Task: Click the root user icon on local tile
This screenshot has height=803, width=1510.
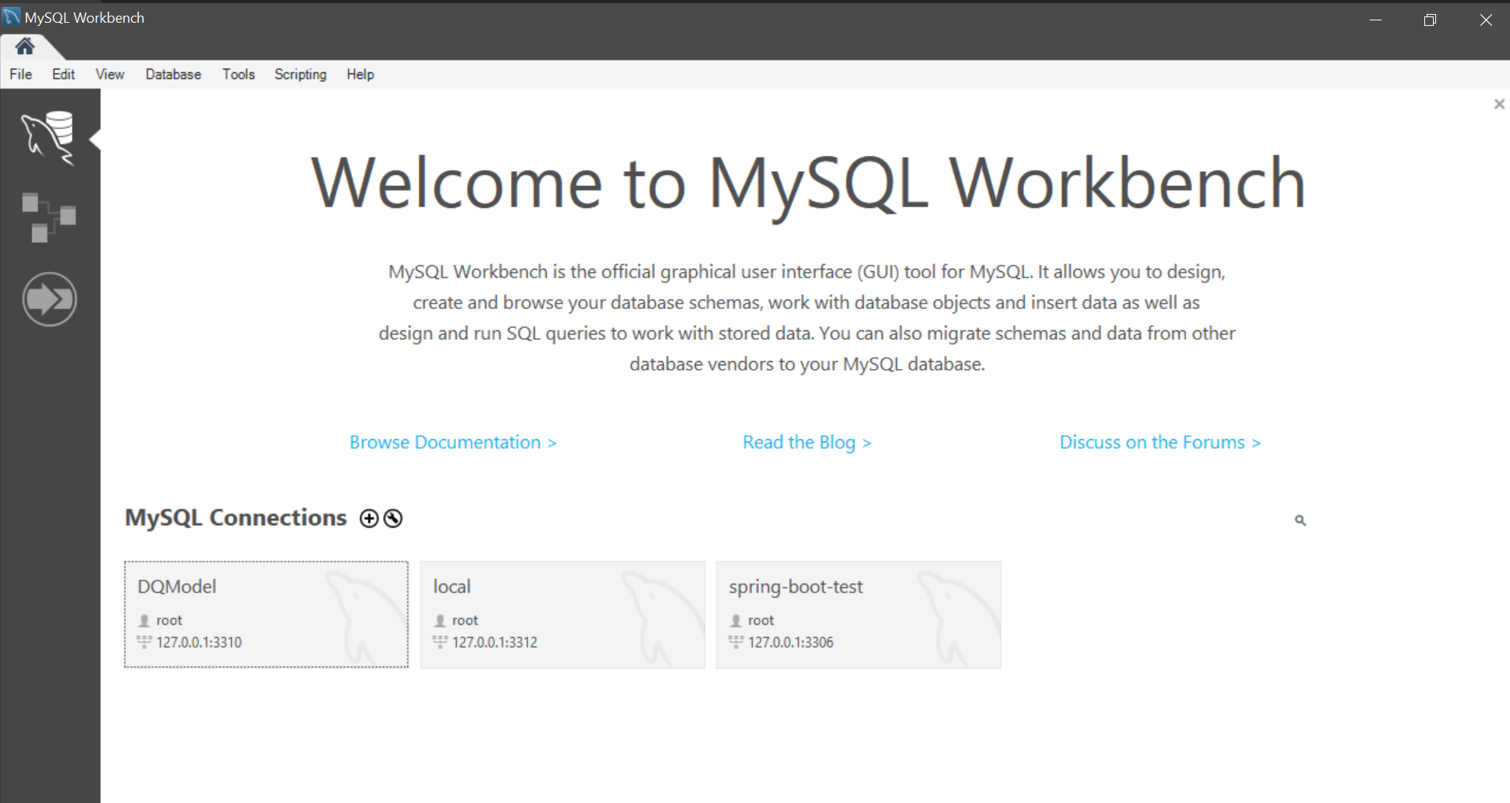Action: (440, 621)
